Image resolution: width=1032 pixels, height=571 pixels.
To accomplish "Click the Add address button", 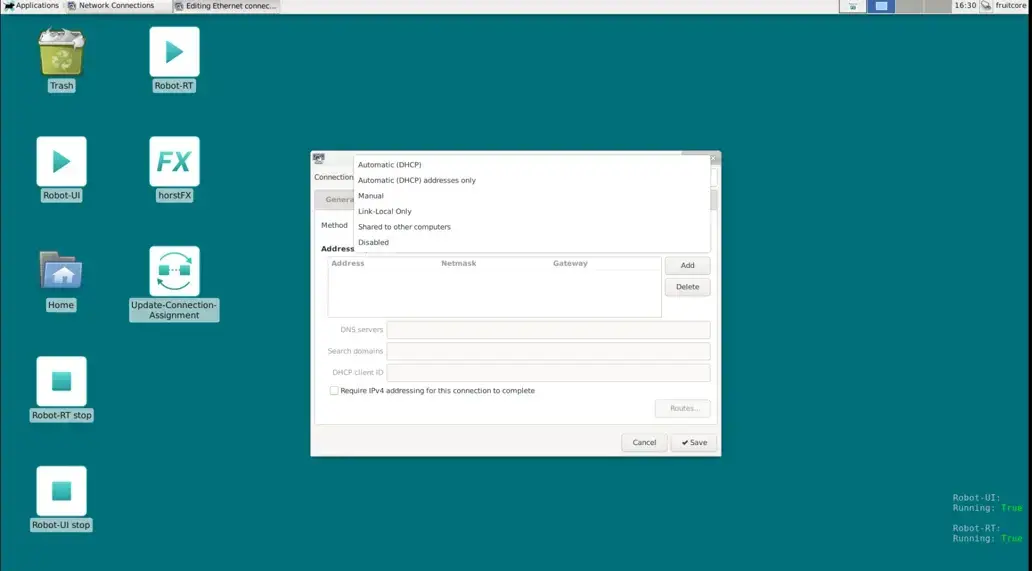I will click(x=687, y=266).
